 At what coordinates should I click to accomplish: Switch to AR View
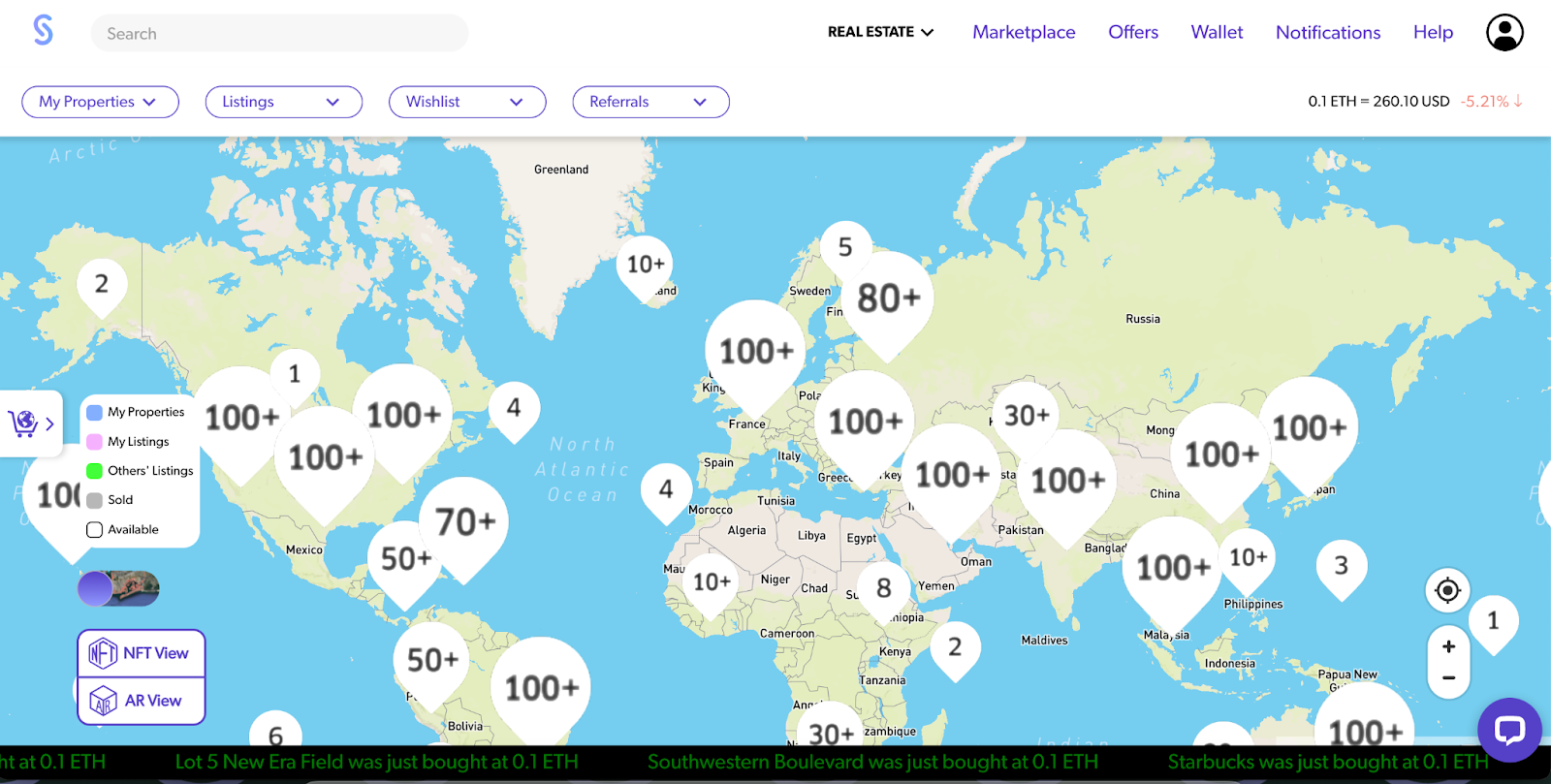[142, 701]
